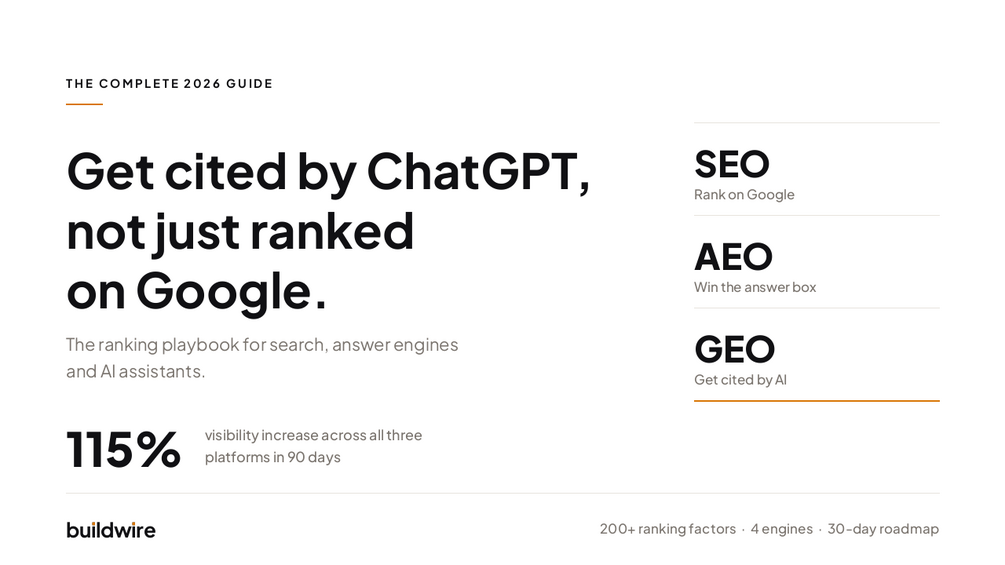
Task: Click 'Win the answer box' text
Action: 755,287
